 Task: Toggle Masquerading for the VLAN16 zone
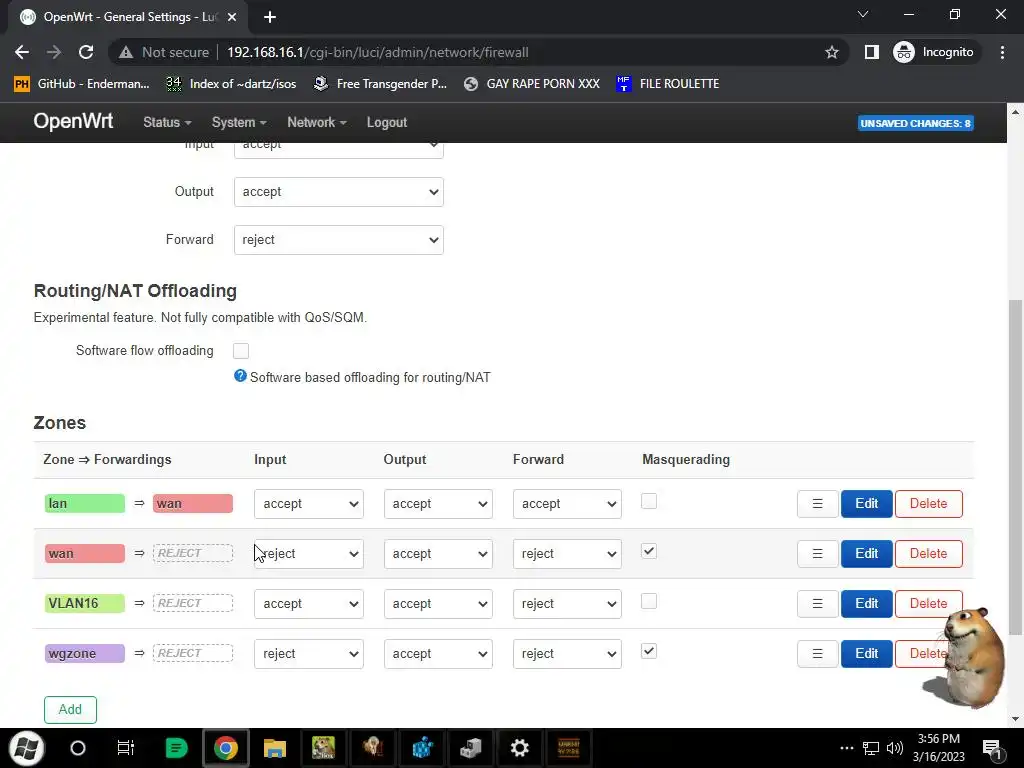tap(648, 601)
